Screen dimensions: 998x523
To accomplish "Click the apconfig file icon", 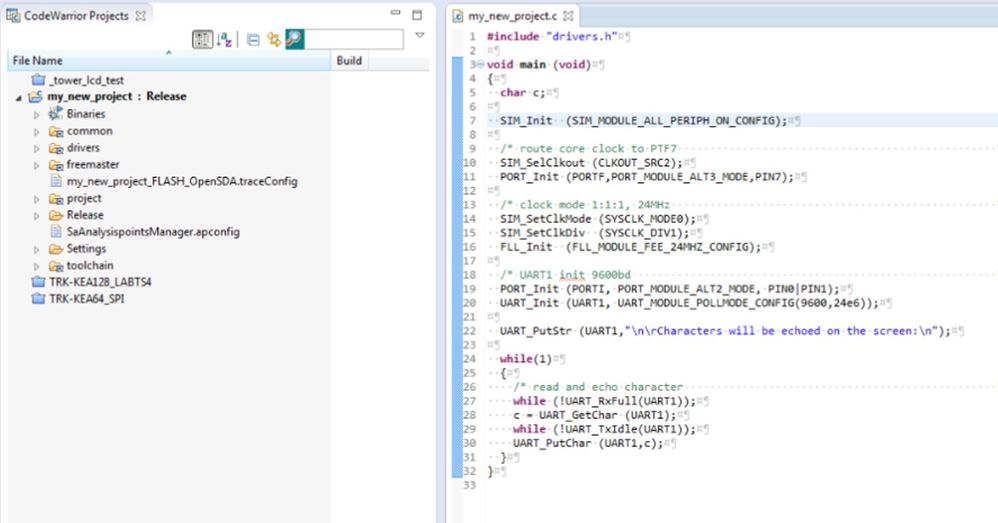I will pos(56,232).
